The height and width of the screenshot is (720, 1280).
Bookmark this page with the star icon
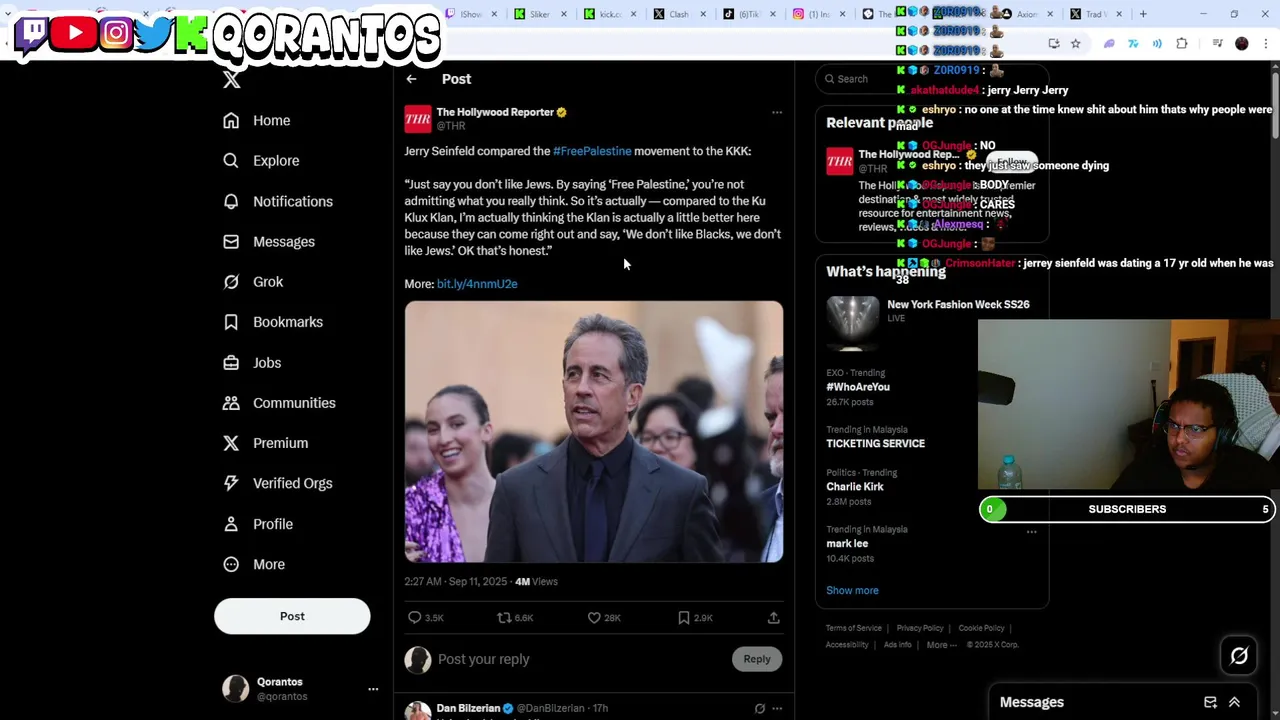(1075, 44)
